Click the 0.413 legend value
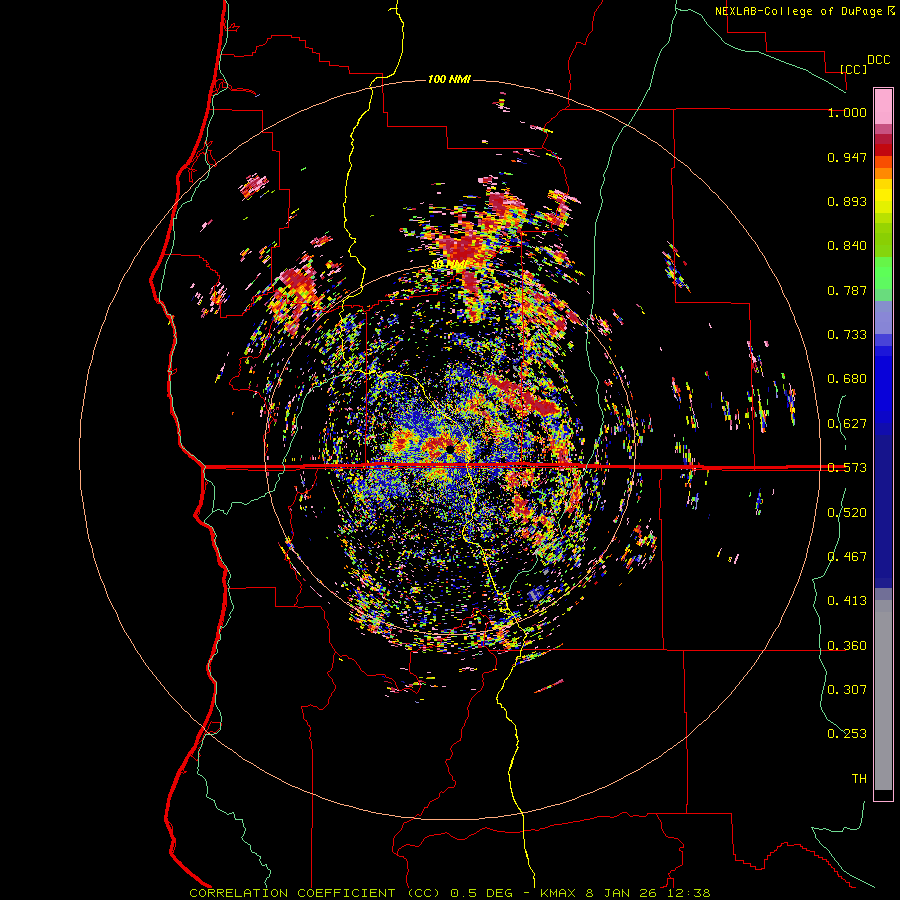Screen dimensions: 900x900 point(847,601)
